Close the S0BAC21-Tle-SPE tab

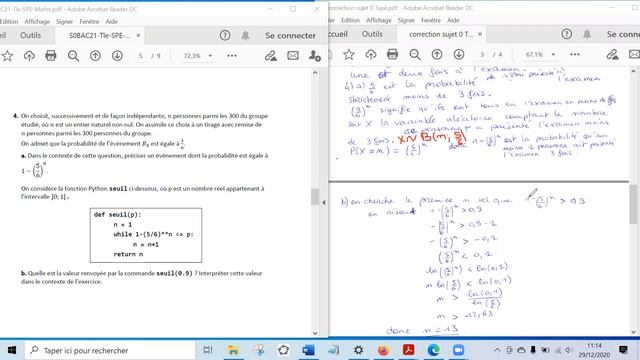click(138, 36)
